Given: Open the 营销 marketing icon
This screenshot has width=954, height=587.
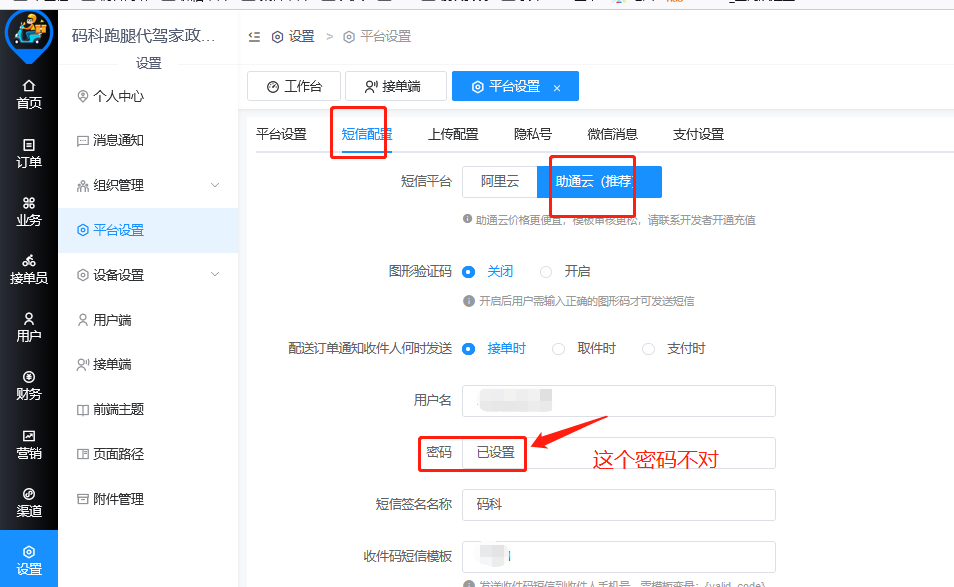Looking at the screenshot, I should point(29,436).
